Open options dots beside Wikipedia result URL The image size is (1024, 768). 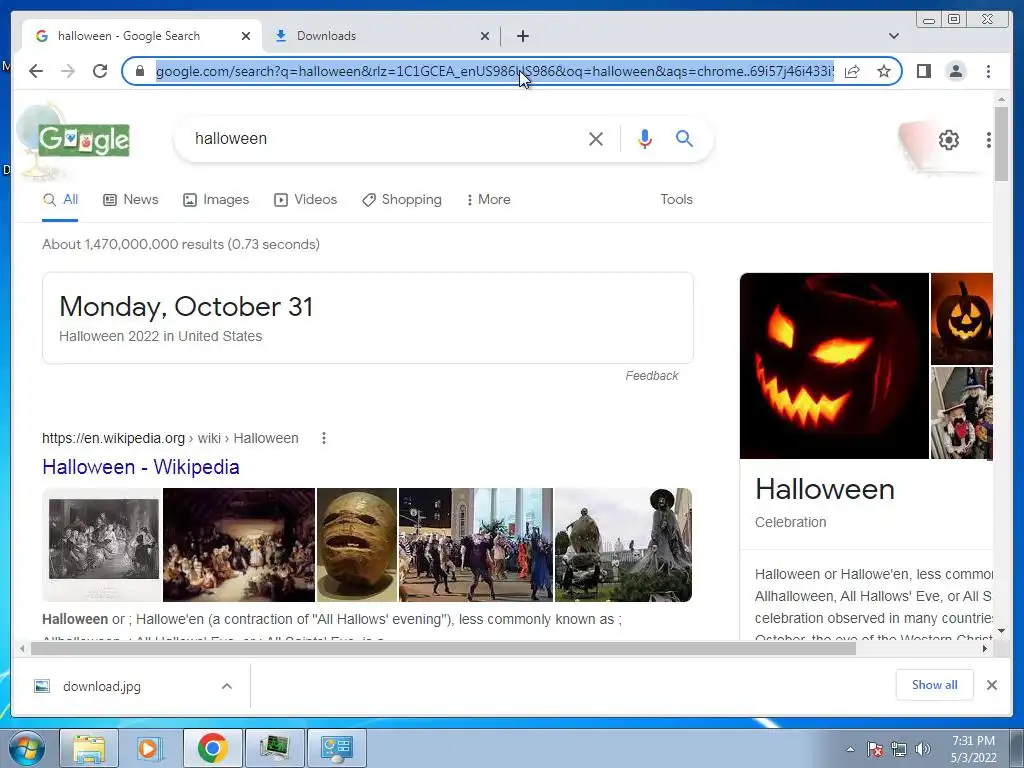point(324,438)
